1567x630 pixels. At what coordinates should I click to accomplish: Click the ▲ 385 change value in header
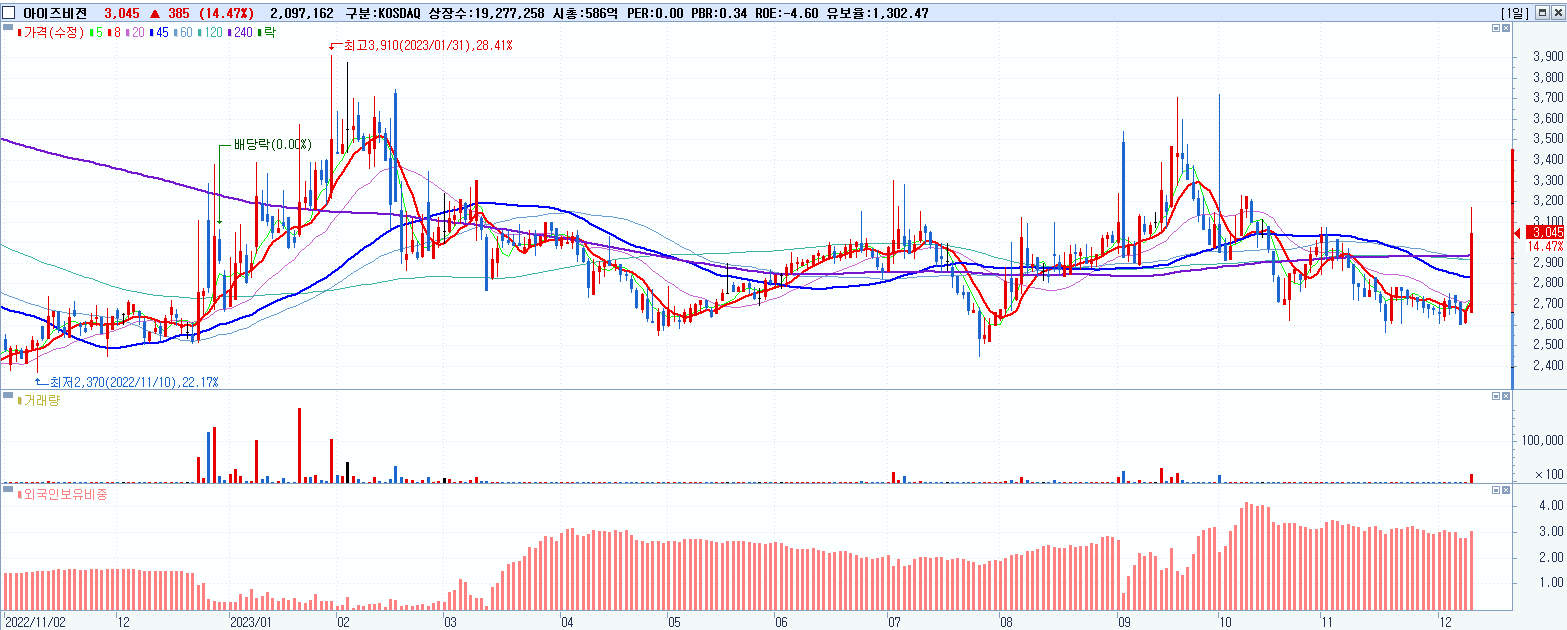click(x=172, y=13)
